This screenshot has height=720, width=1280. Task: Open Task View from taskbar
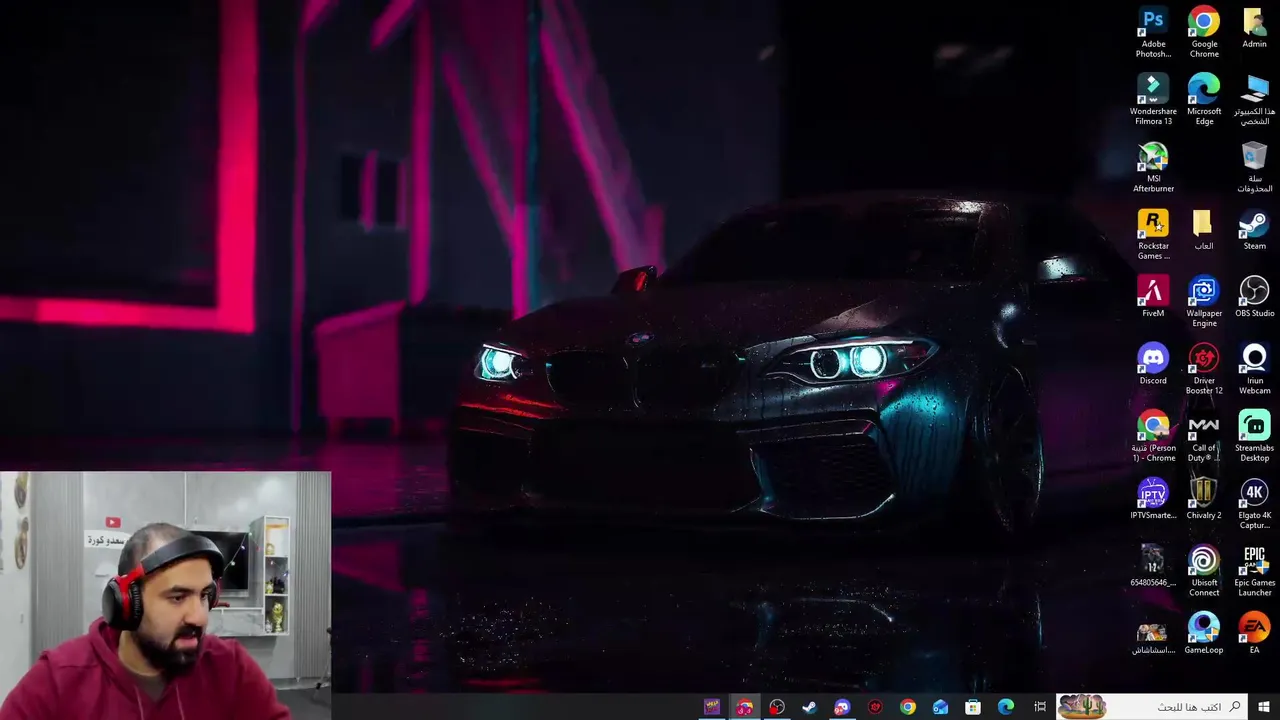(1040, 707)
